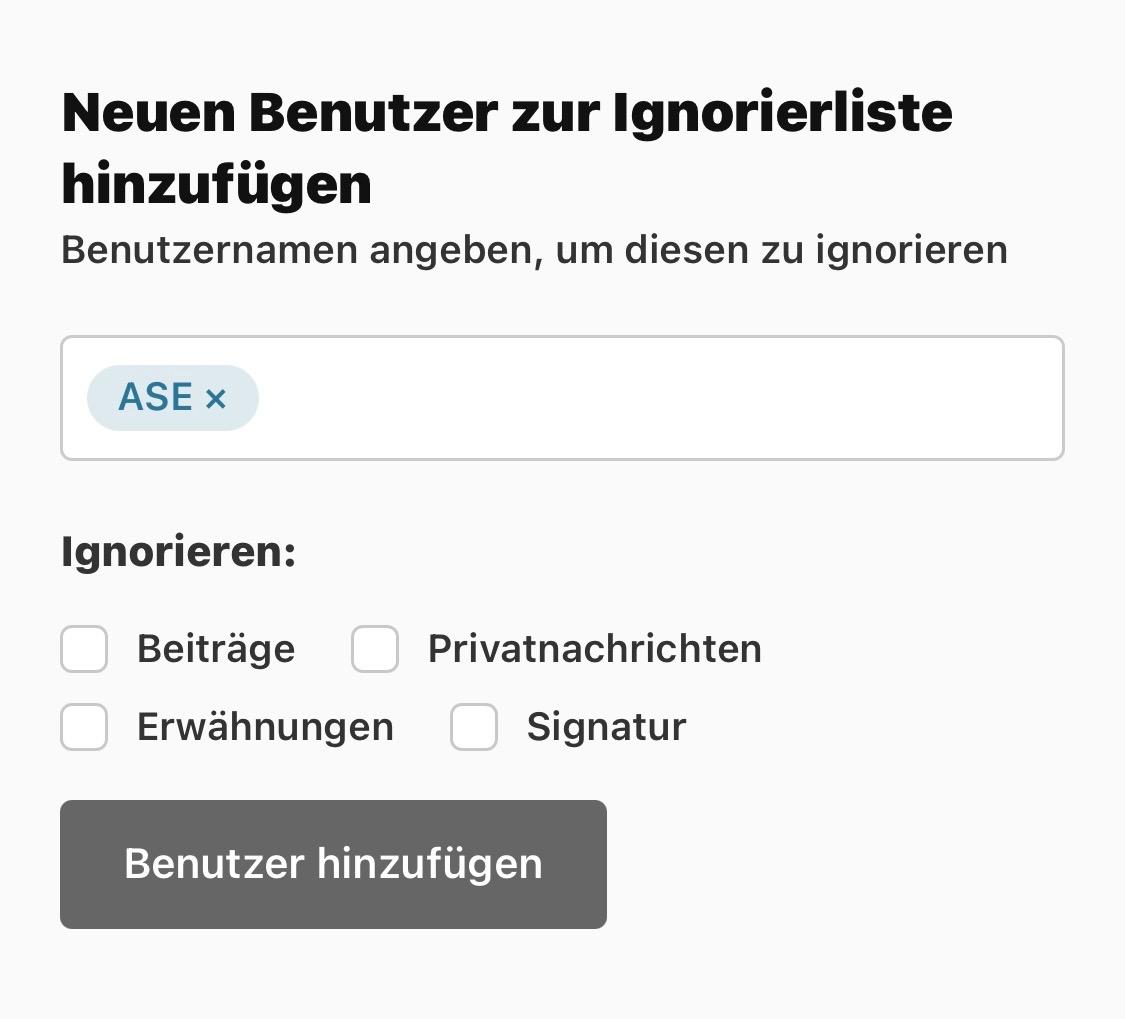Viewport: 1125px width, 1019px height.
Task: Toggle the Signatur checkbox
Action: pyautogui.click(x=474, y=727)
